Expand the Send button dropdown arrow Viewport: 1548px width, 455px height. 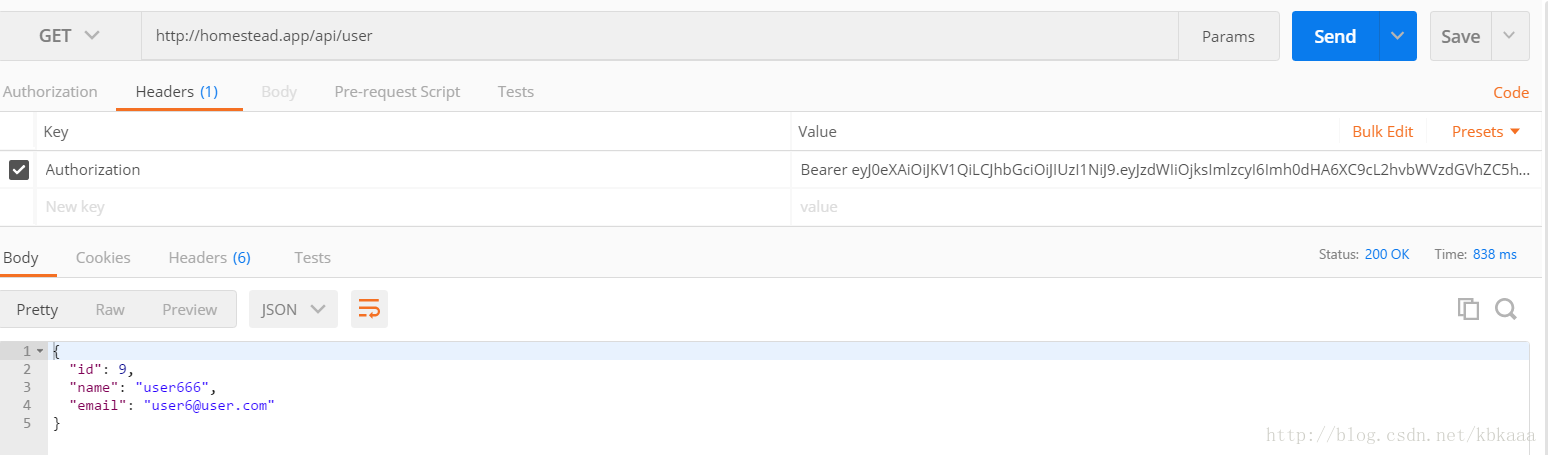(1397, 36)
